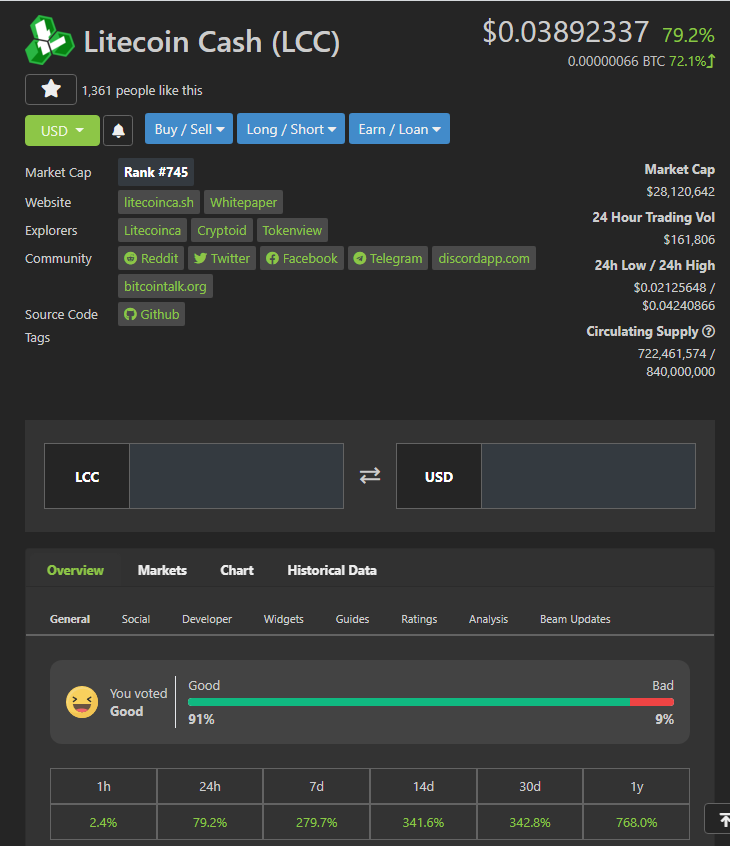Open the USD currency dropdown

tap(62, 131)
